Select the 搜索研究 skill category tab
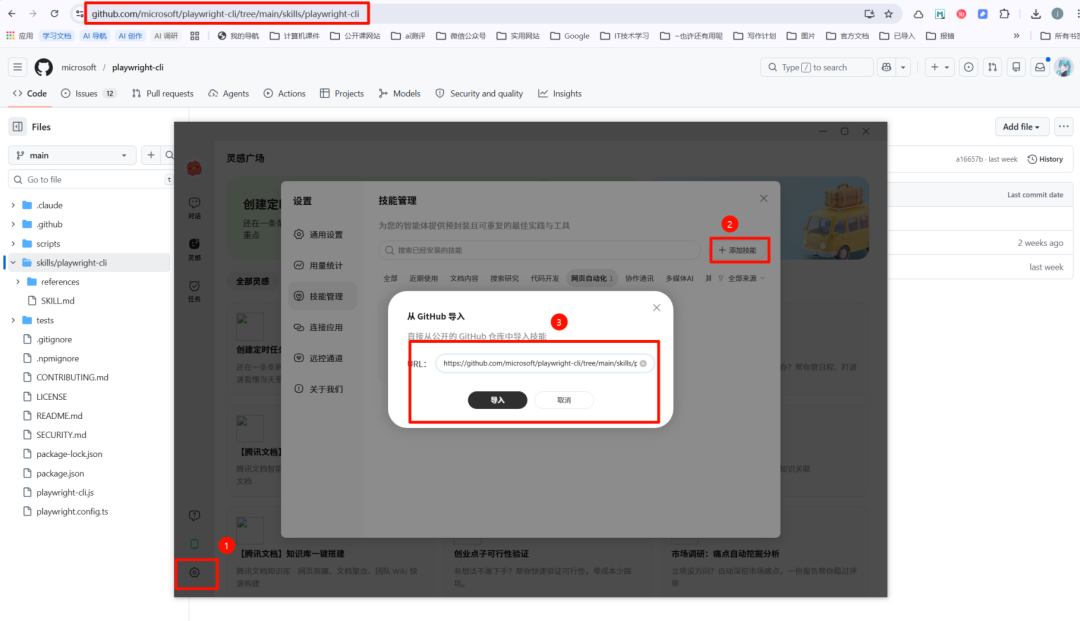This screenshot has width=1080, height=621. pos(505,278)
